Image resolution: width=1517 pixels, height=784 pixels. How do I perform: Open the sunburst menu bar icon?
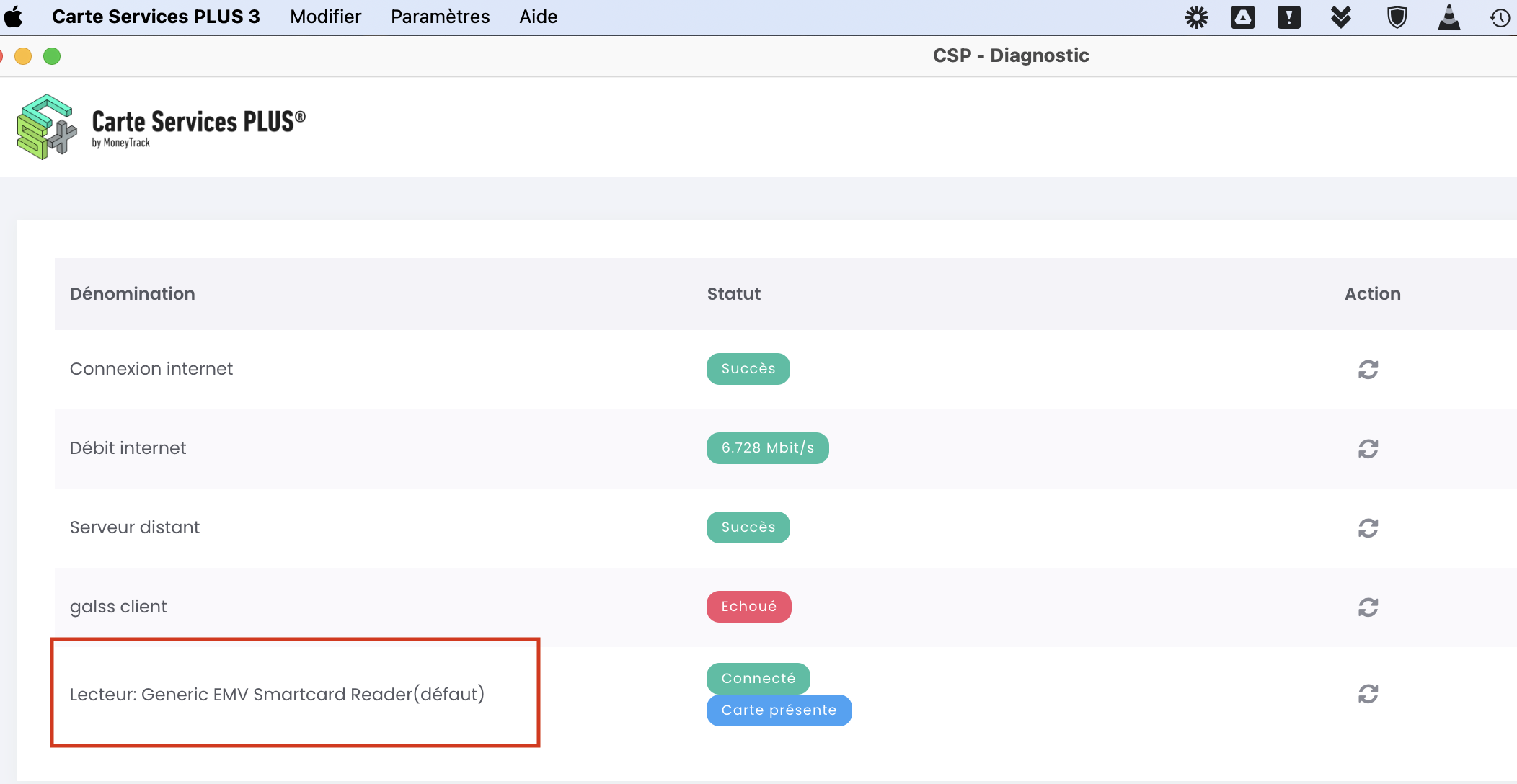pos(1196,17)
